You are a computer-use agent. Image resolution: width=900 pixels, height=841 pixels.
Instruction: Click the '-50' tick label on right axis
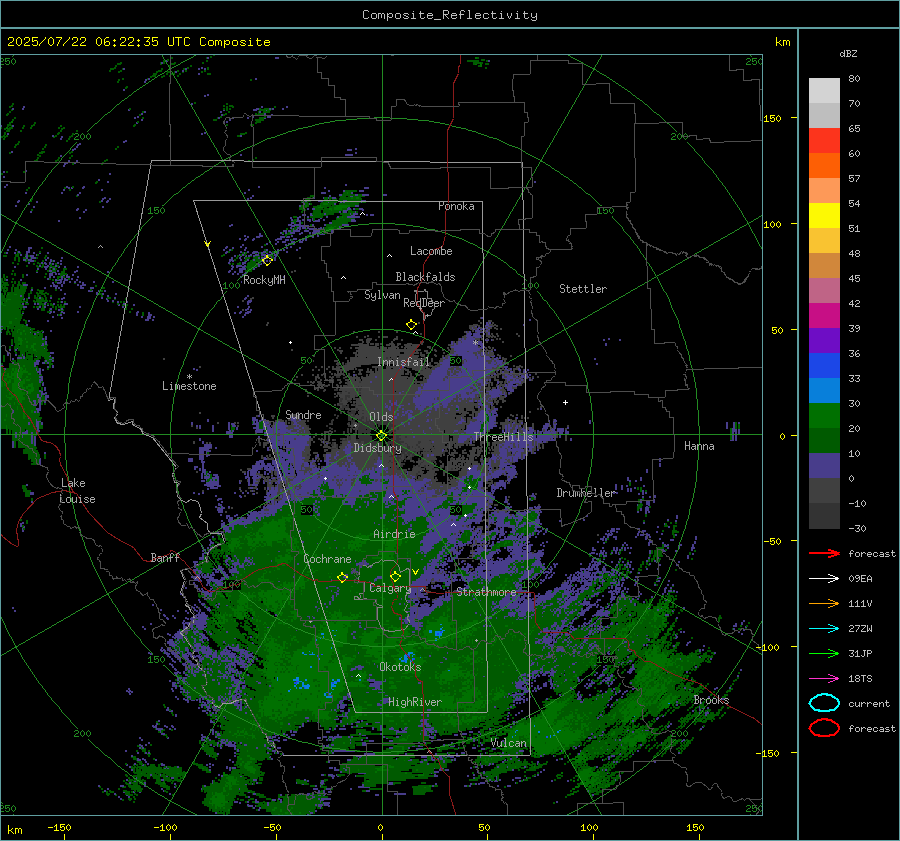click(x=772, y=541)
